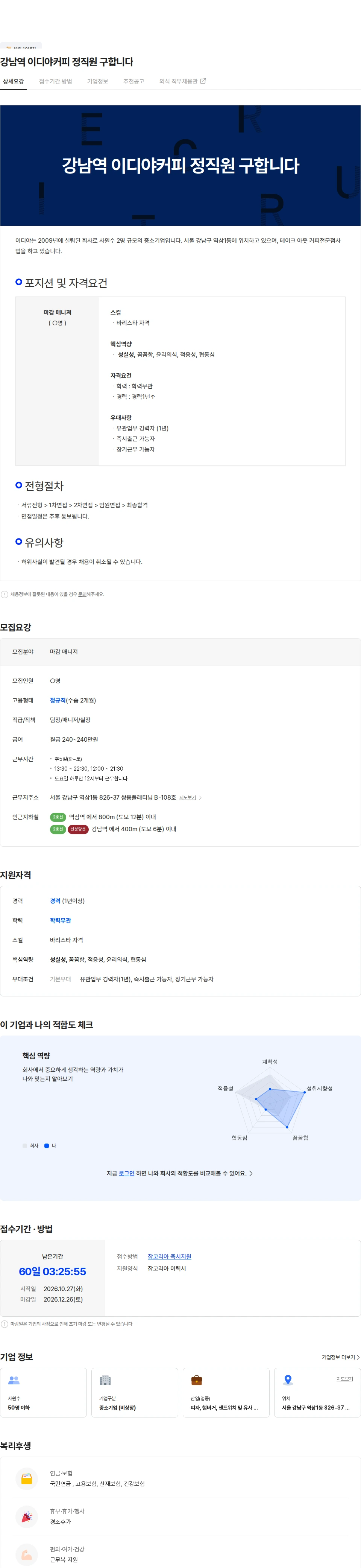The width and height of the screenshot is (361, 1568).
Task: Click the 팀장/매니저/실장 position text
Action: (x=70, y=719)
